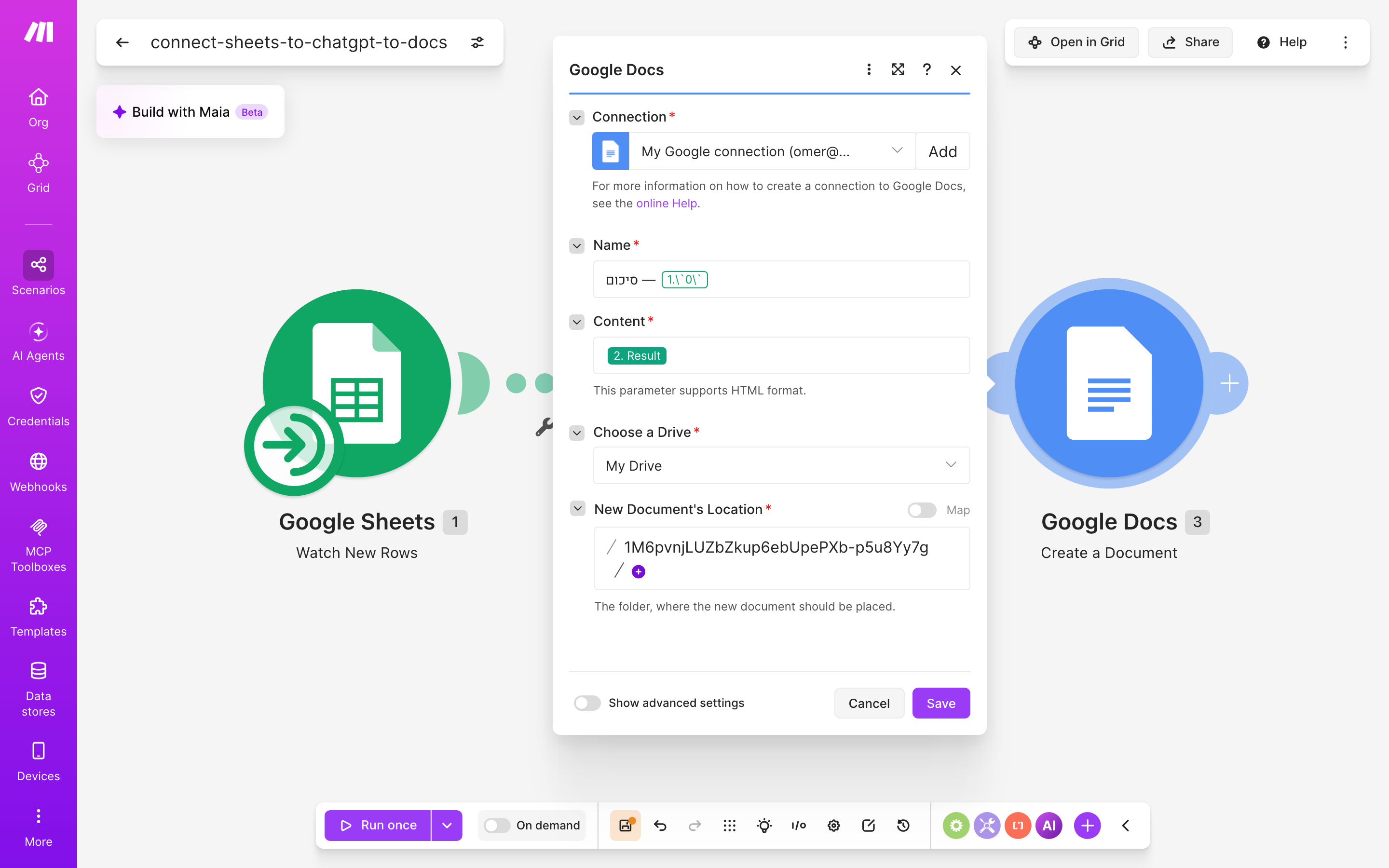Screen dimensions: 1389x868
Task: Click the Make logo in sidebar
Action: 39,32
